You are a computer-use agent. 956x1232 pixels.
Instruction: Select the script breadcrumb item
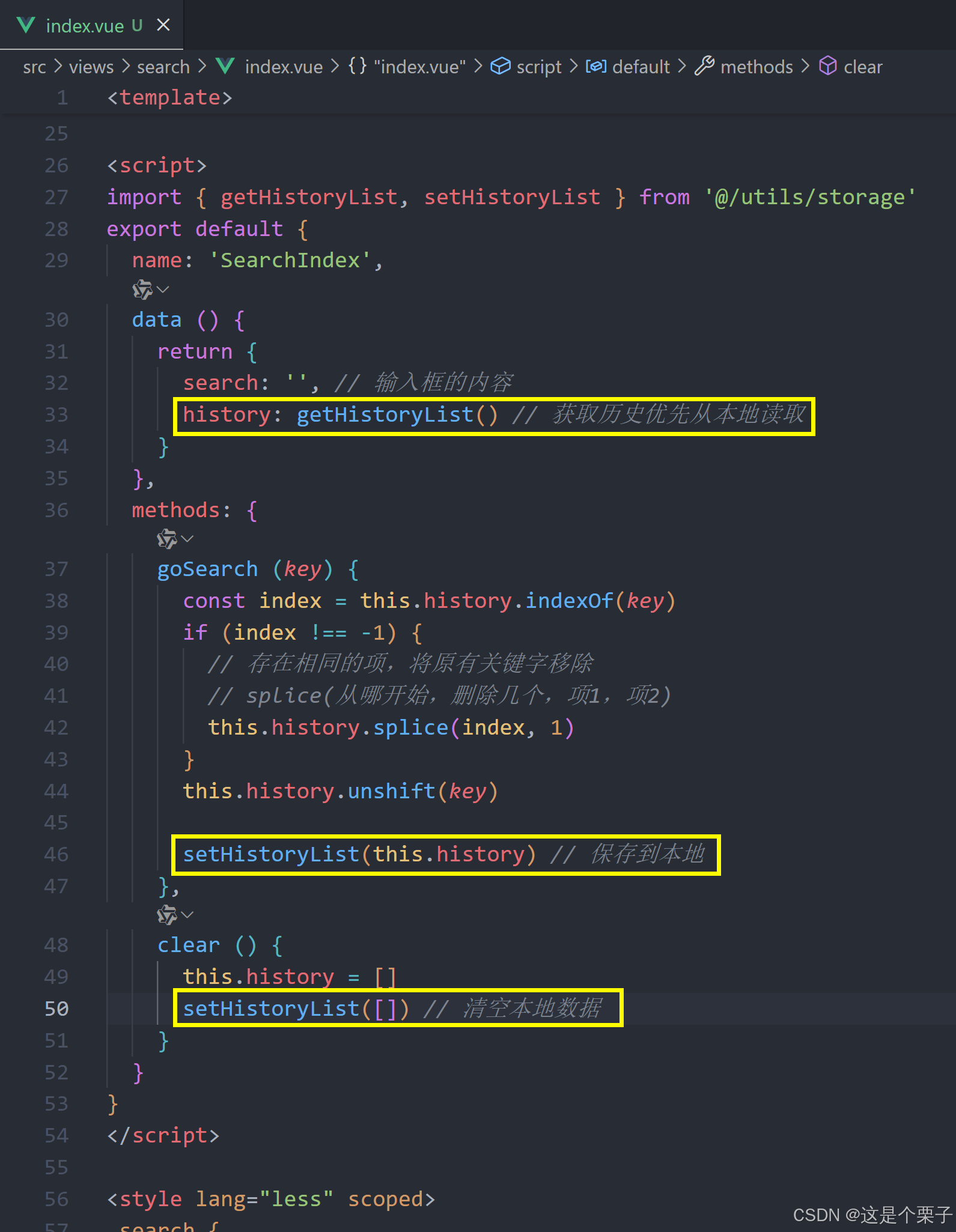click(539, 67)
